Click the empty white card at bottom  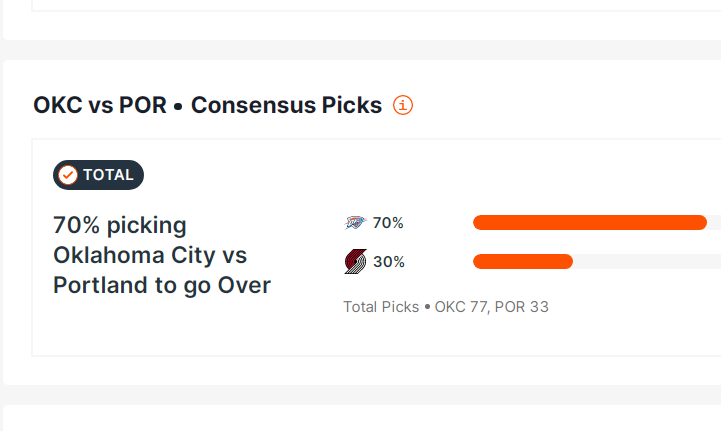click(362, 418)
